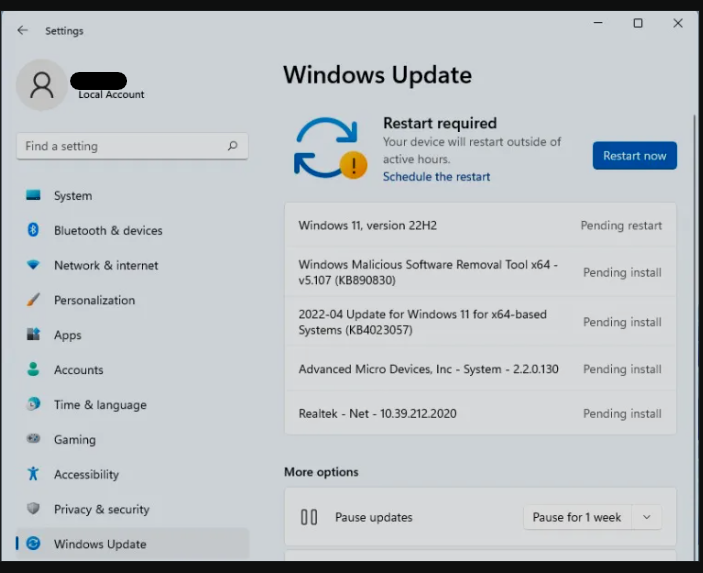Click the Personalization paintbrush icon
The width and height of the screenshot is (703, 573).
[33, 300]
